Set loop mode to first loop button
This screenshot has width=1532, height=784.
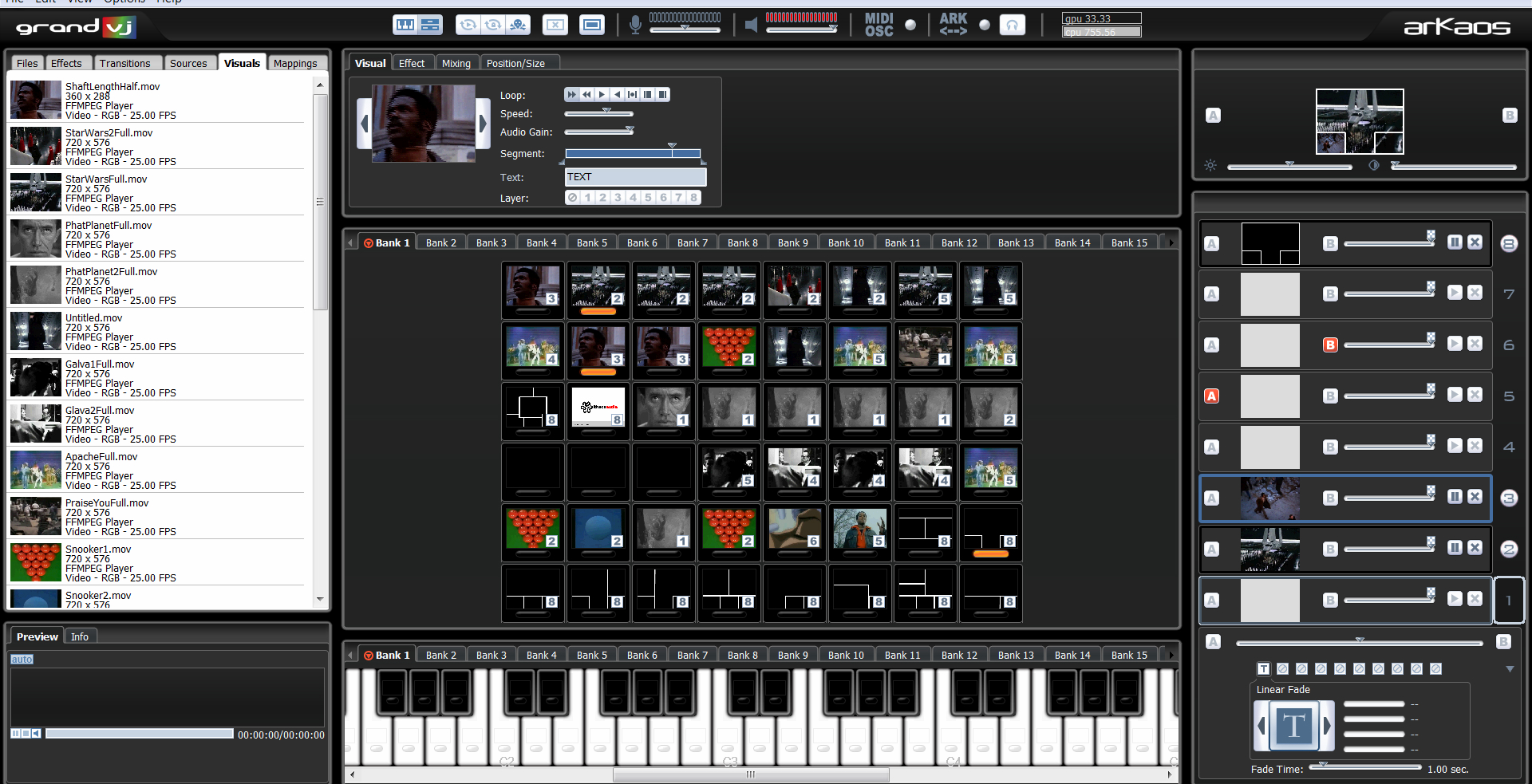571,94
